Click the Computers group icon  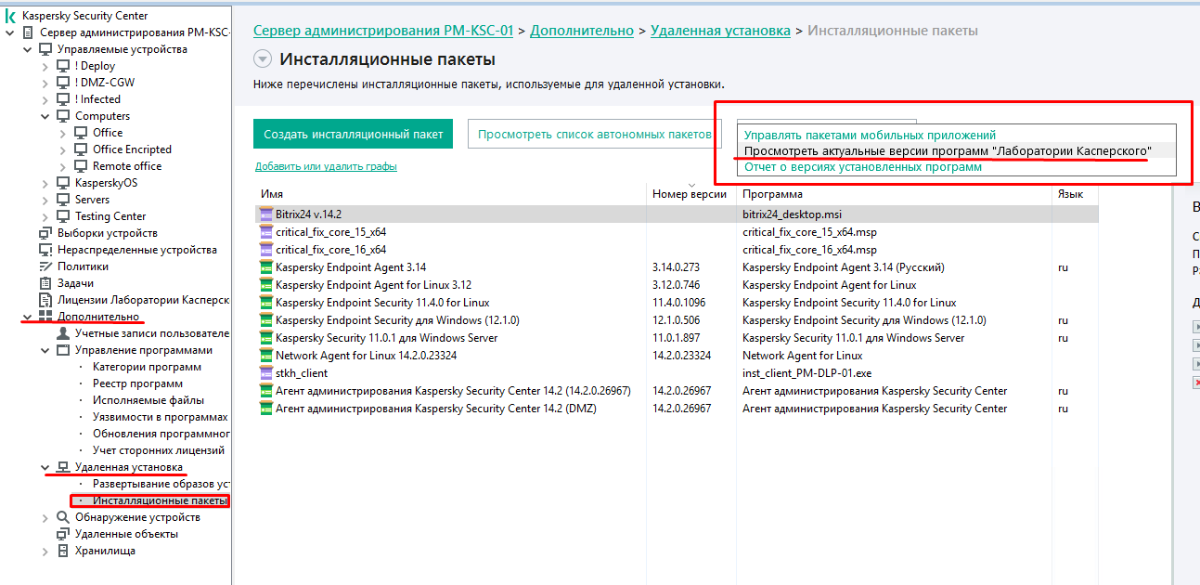[64, 116]
